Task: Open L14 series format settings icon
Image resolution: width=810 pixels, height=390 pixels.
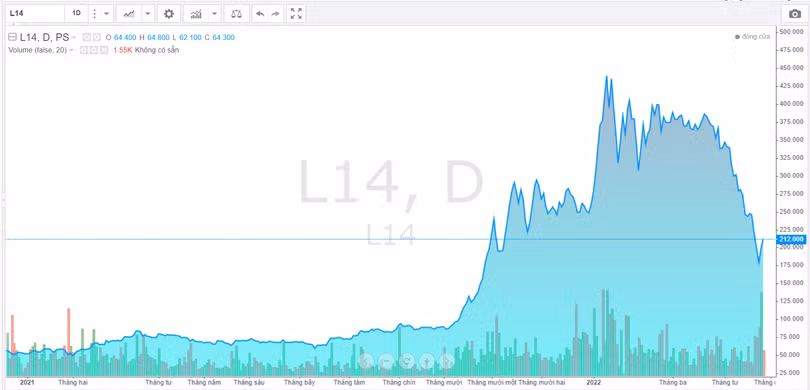Action: [x=96, y=37]
